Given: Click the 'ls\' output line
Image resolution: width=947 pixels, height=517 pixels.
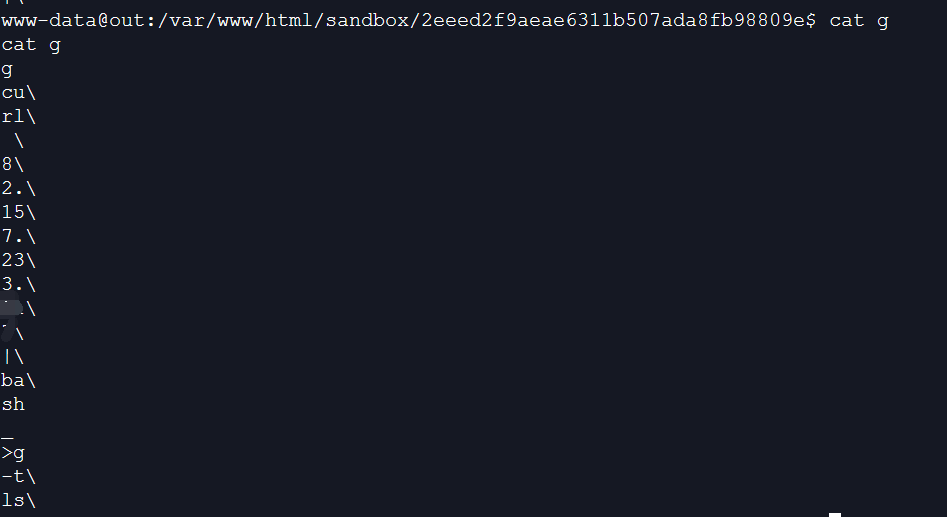Looking at the screenshot, I should tap(19, 500).
